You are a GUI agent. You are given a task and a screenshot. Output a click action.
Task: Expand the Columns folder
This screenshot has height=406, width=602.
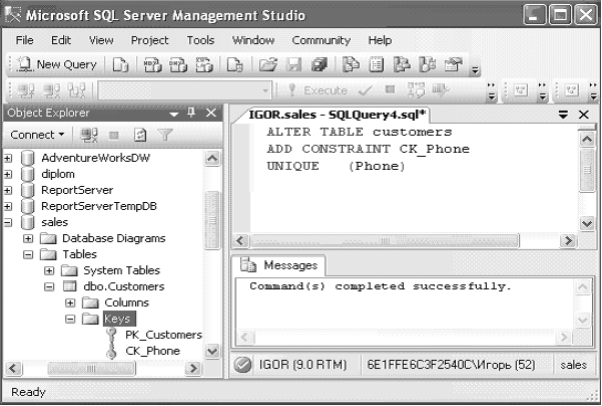pyautogui.click(x=70, y=303)
